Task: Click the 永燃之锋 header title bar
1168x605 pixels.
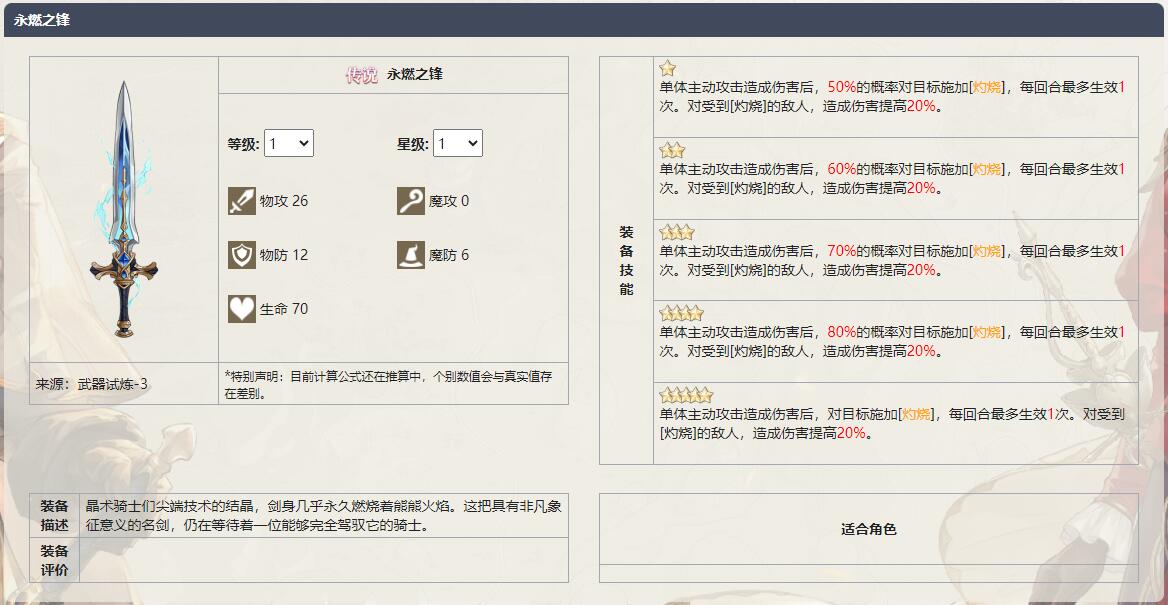Action: click(584, 20)
